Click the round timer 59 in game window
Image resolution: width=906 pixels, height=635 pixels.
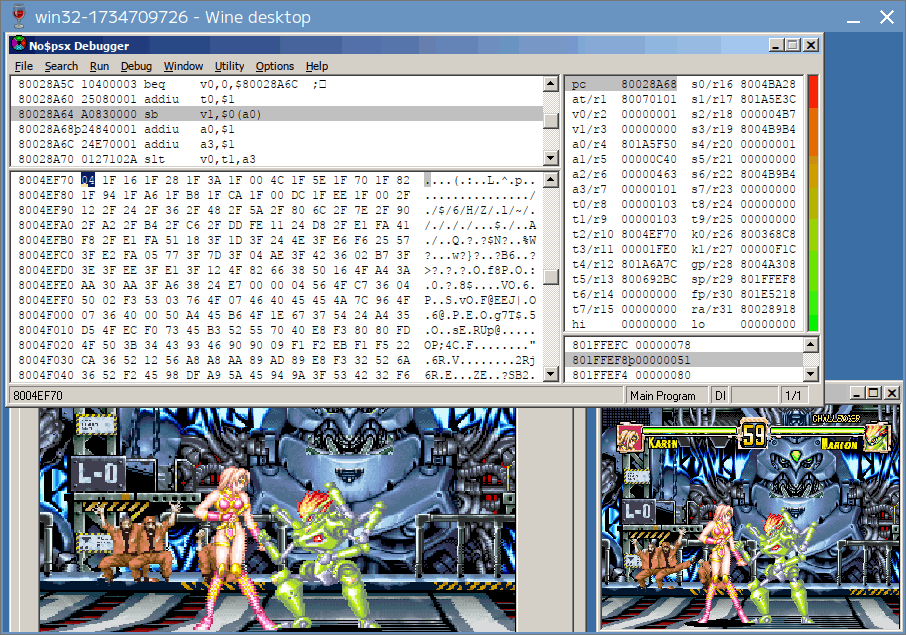click(x=753, y=435)
